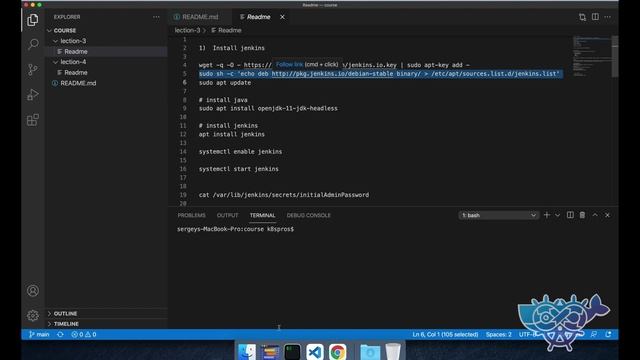Open the Run and Debug view
The width and height of the screenshot is (640, 360).
33,95
